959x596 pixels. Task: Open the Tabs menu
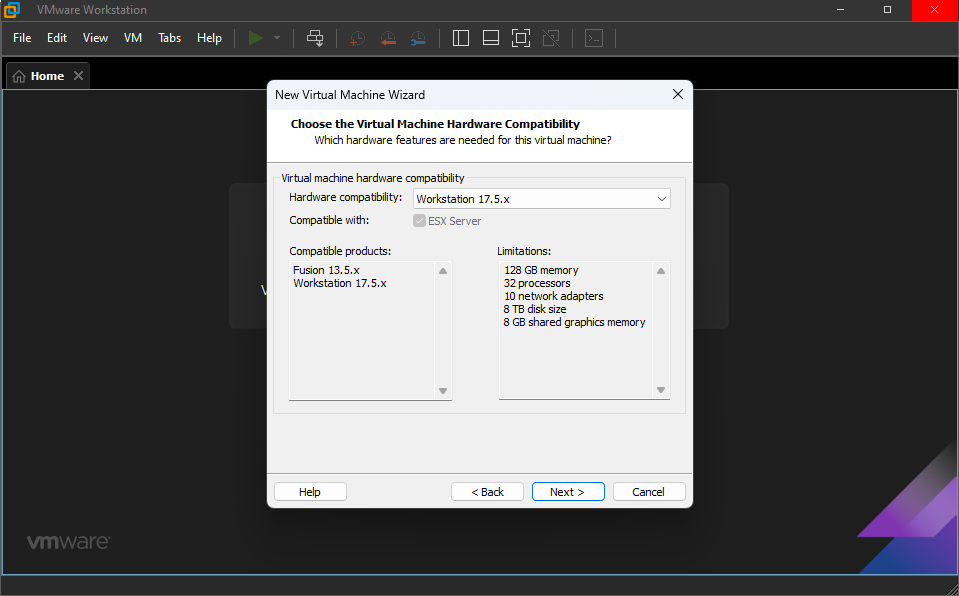click(169, 38)
